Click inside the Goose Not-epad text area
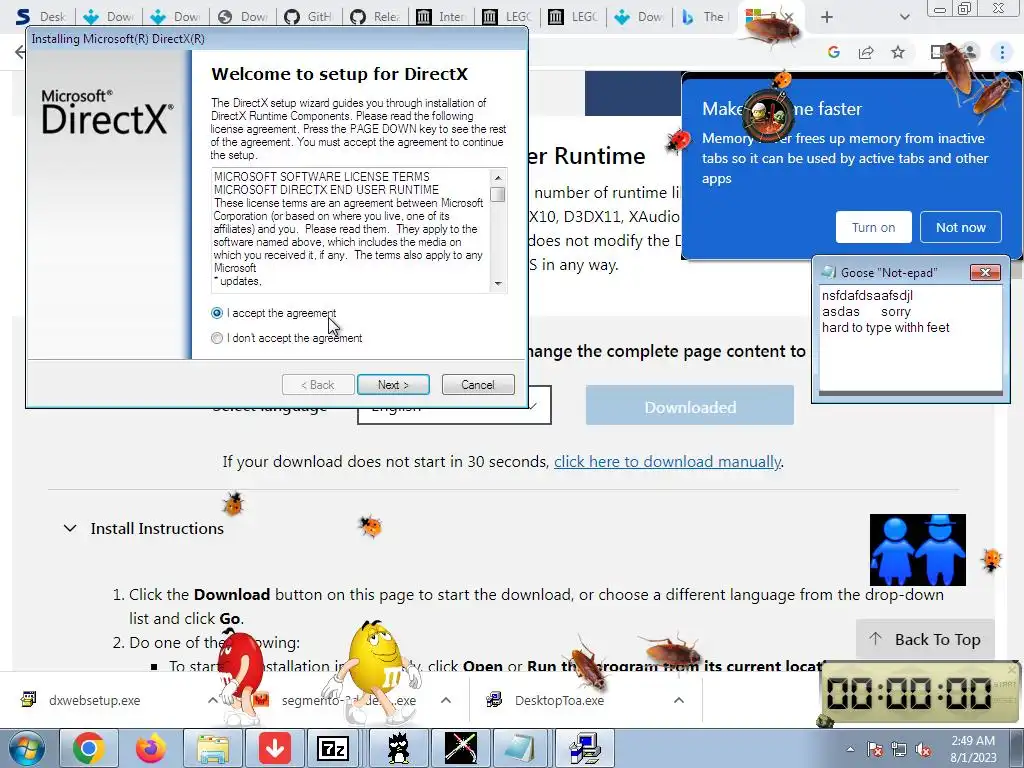This screenshot has width=1024, height=768. (x=910, y=338)
